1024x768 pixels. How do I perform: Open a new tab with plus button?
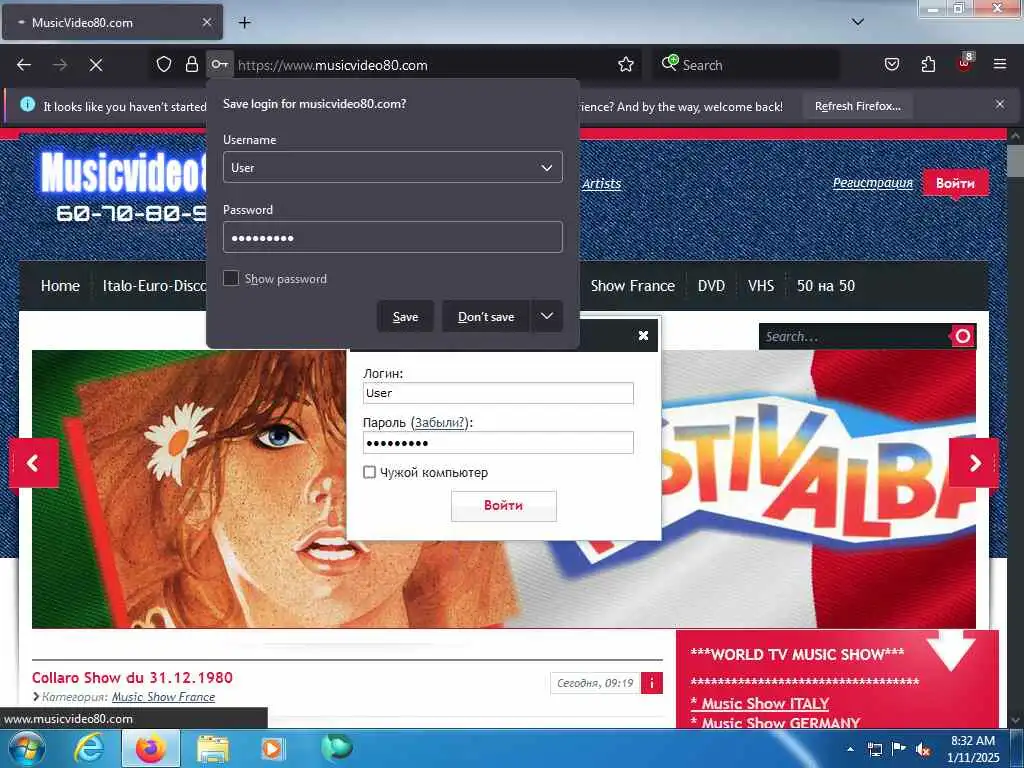point(244,22)
